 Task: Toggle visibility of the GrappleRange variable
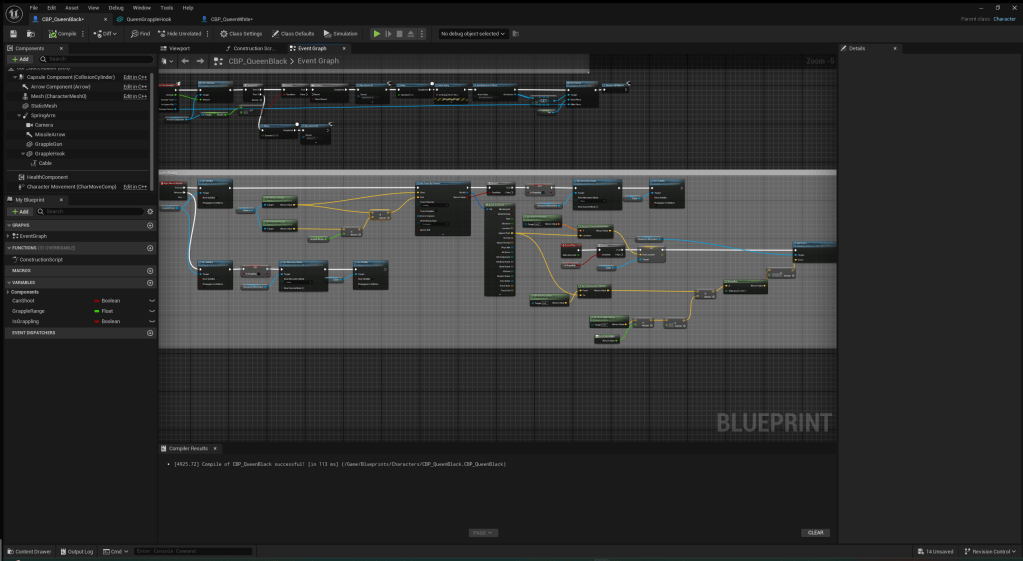point(152,311)
